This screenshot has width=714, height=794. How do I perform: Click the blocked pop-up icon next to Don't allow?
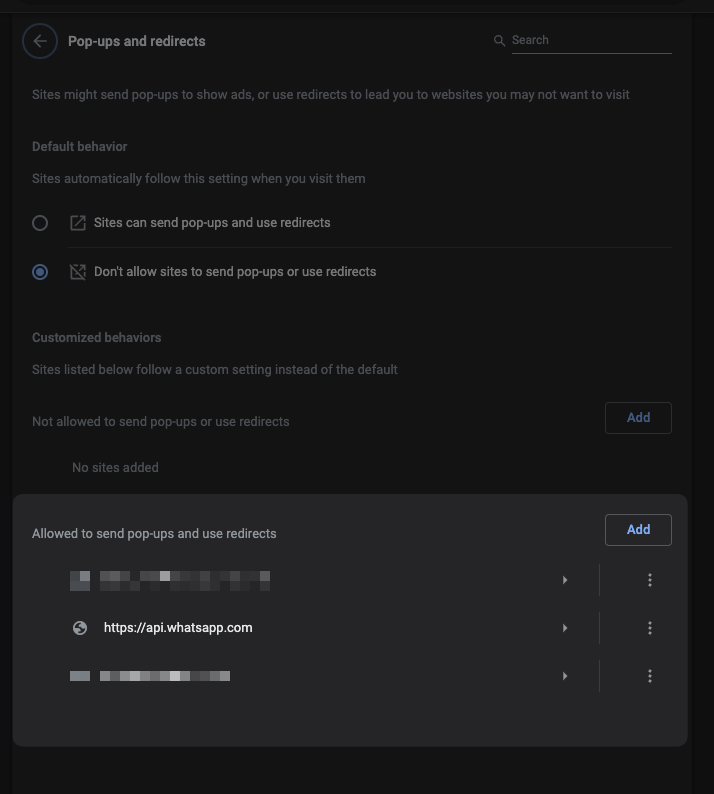point(78,272)
